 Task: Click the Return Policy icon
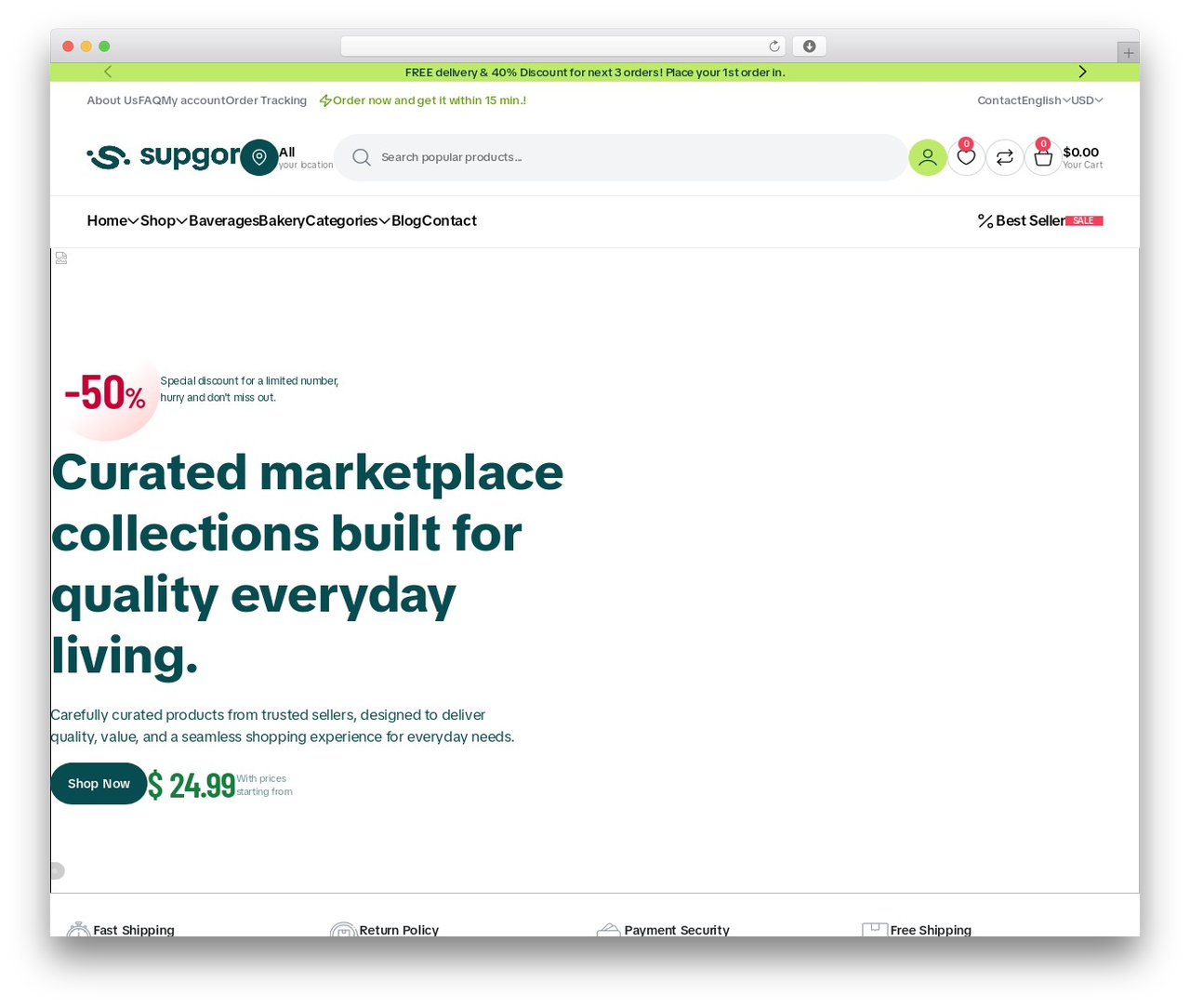343,929
